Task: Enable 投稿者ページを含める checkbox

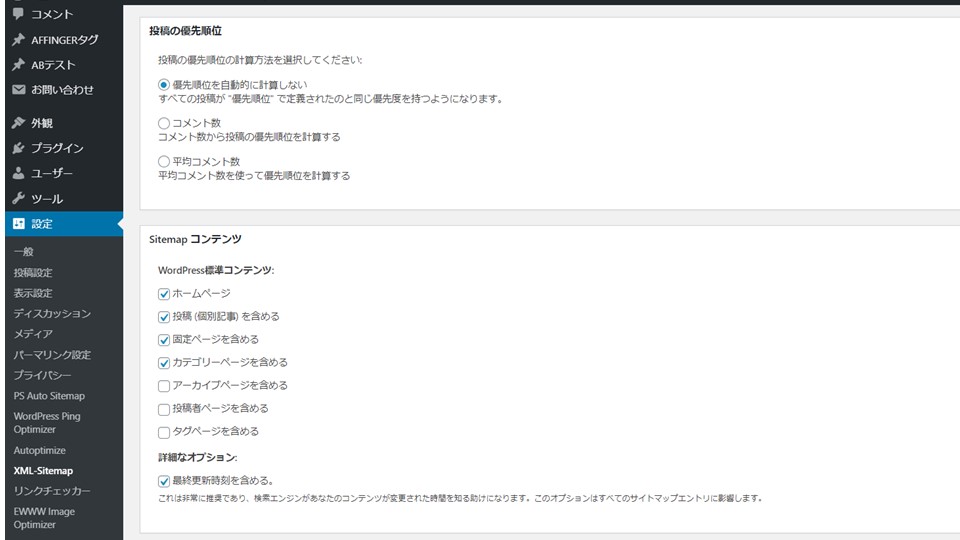Action: 163,409
